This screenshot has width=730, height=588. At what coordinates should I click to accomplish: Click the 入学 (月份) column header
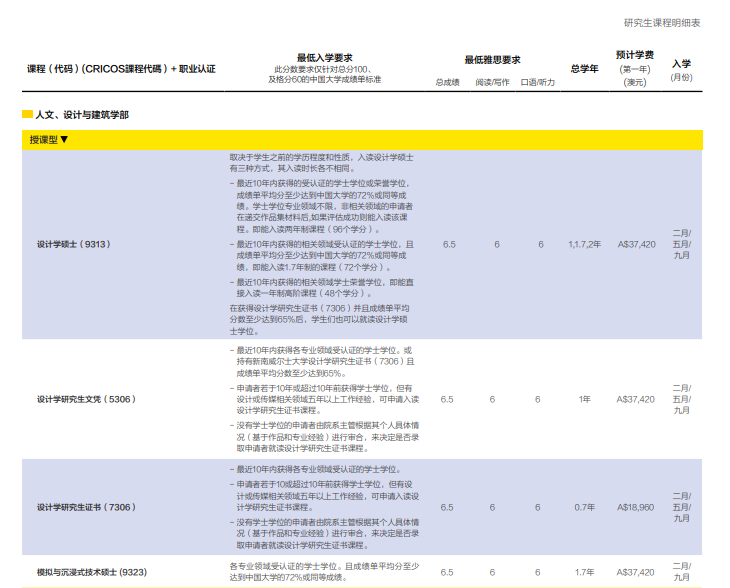tap(681, 64)
